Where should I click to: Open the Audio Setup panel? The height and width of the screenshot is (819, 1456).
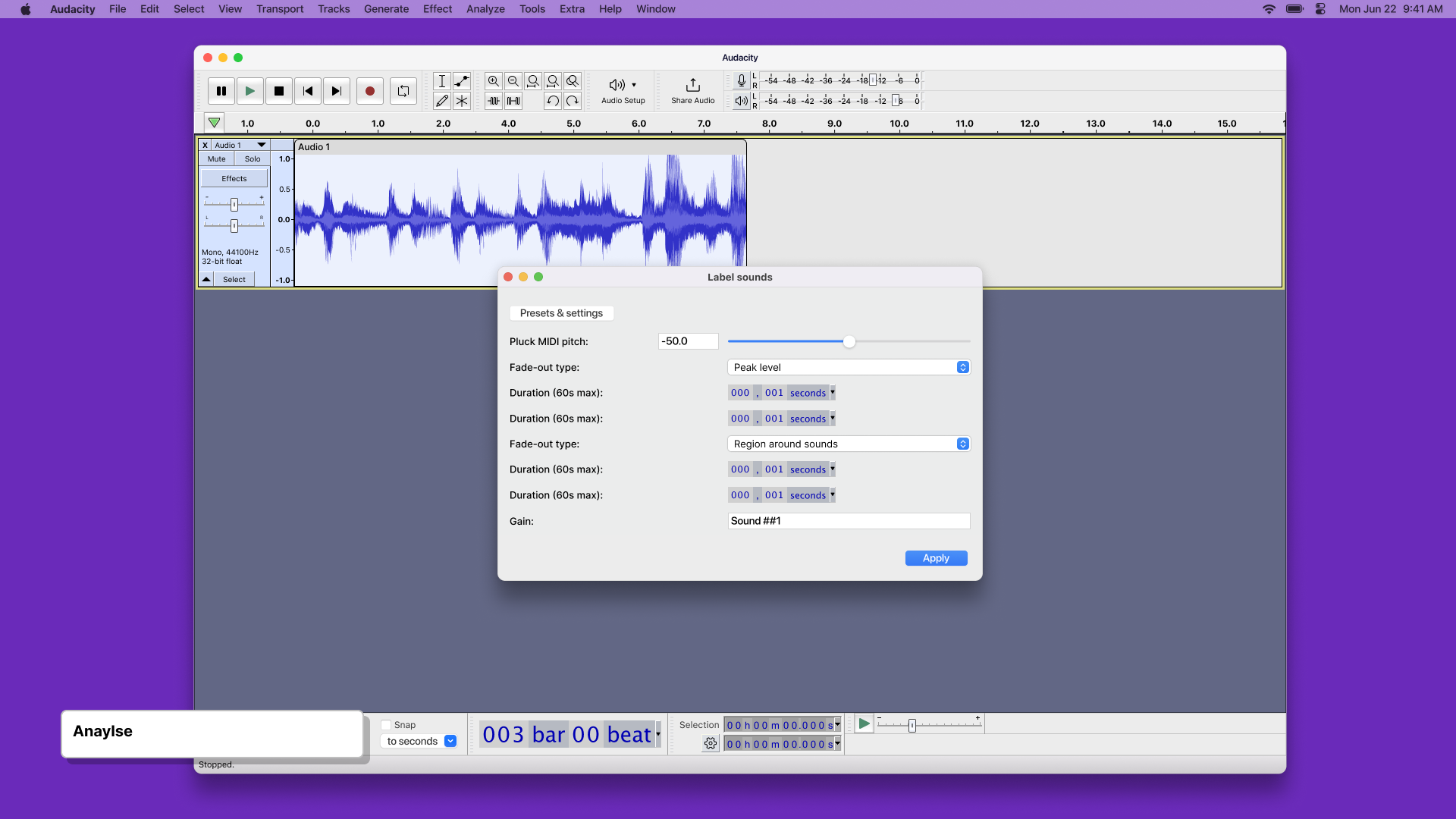tap(622, 90)
